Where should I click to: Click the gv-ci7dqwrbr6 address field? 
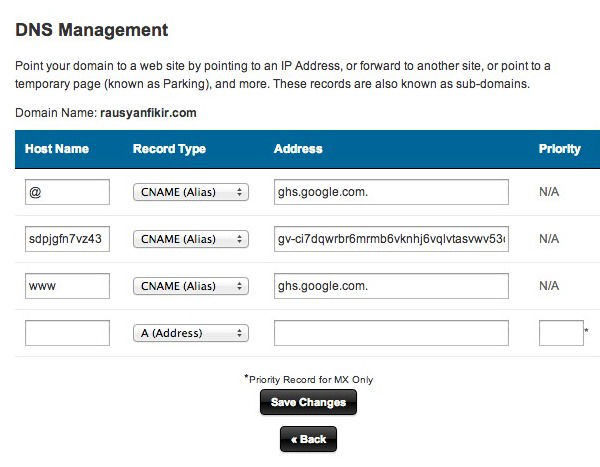click(391, 239)
